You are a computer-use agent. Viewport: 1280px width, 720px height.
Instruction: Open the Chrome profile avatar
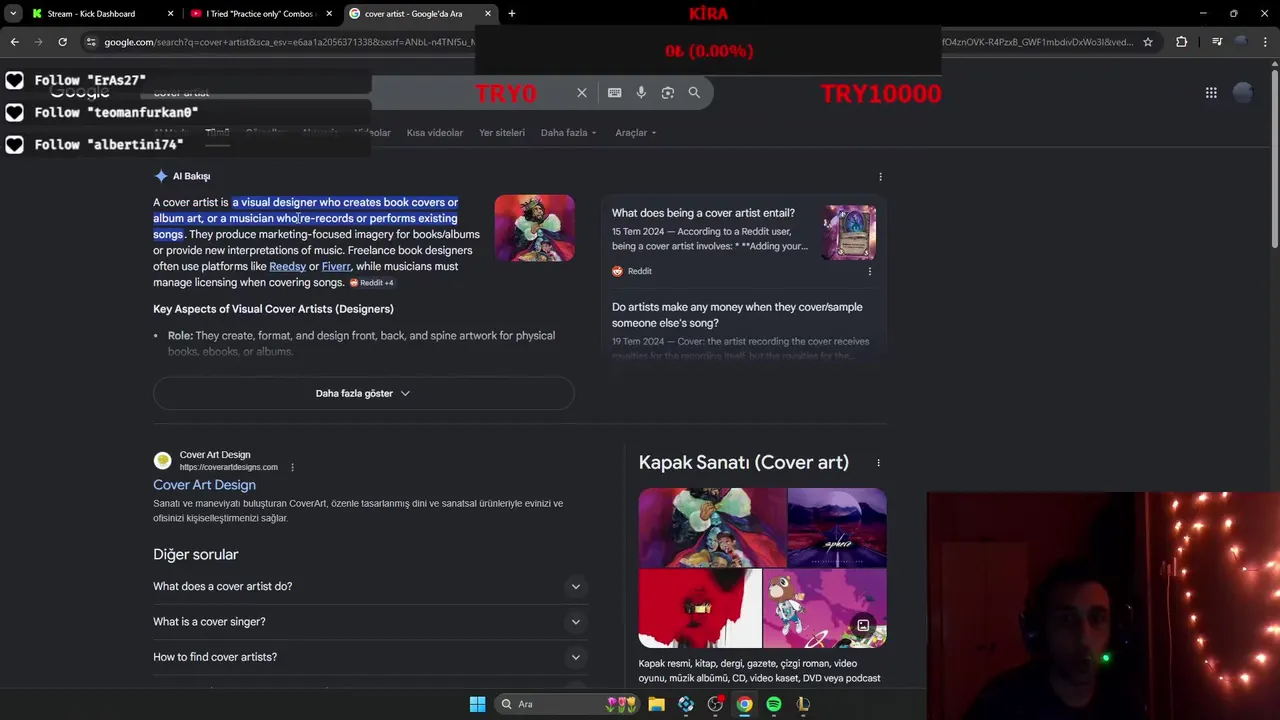point(1241,42)
